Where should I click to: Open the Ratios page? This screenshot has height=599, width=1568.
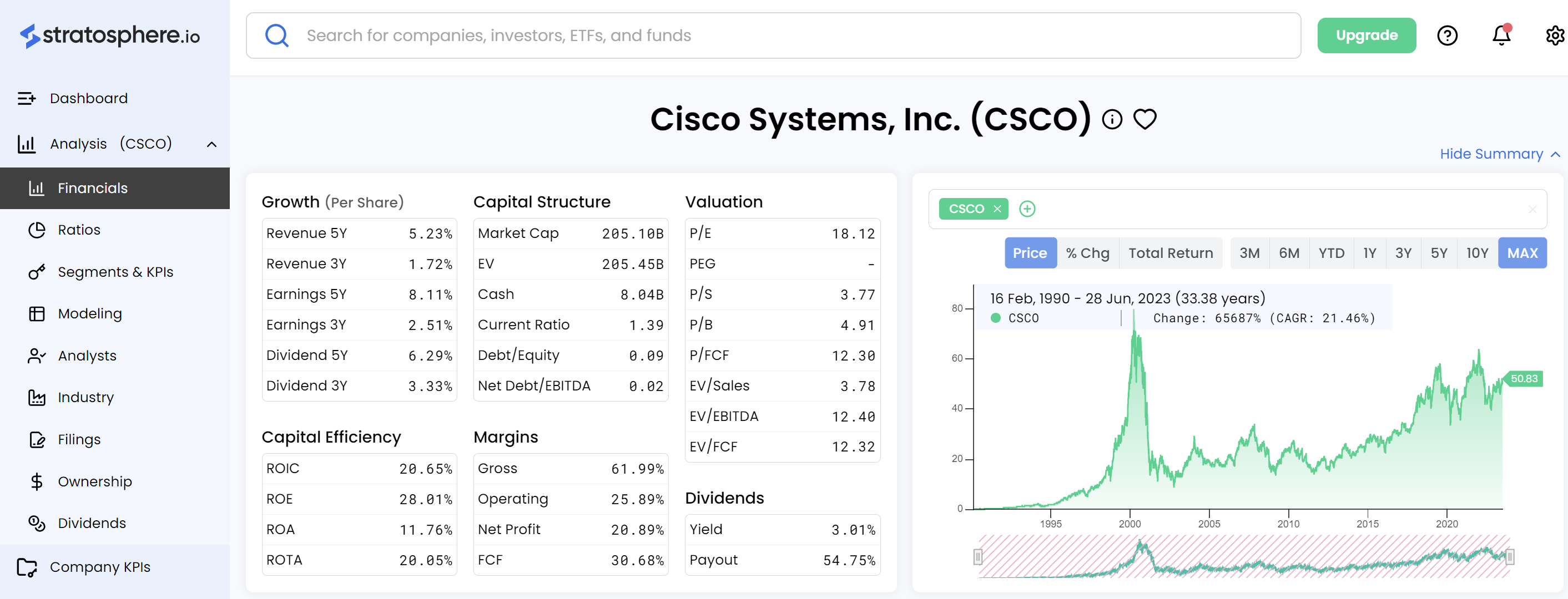point(79,230)
